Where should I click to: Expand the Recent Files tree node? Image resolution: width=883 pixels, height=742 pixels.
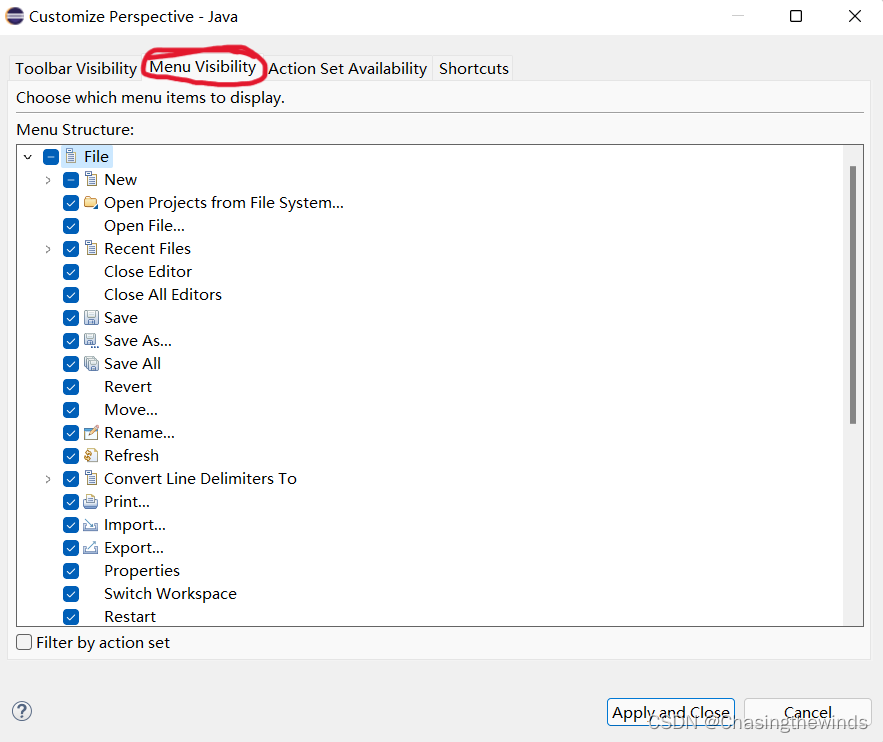click(48, 249)
